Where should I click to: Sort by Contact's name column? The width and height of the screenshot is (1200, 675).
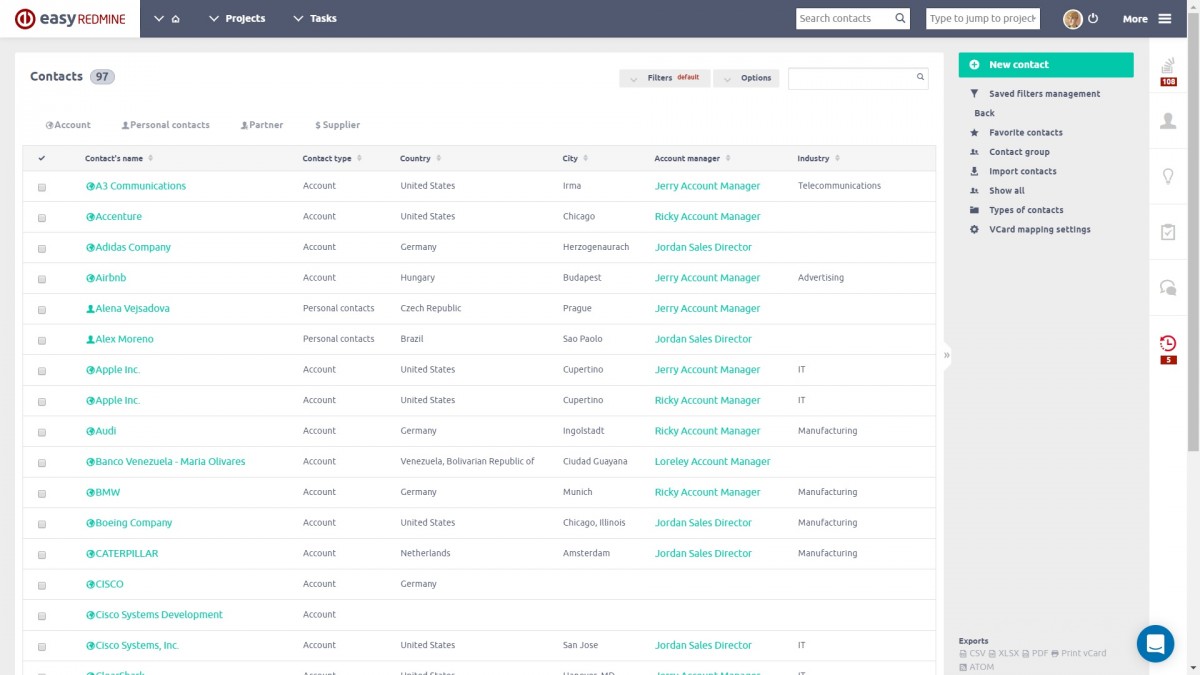point(119,158)
